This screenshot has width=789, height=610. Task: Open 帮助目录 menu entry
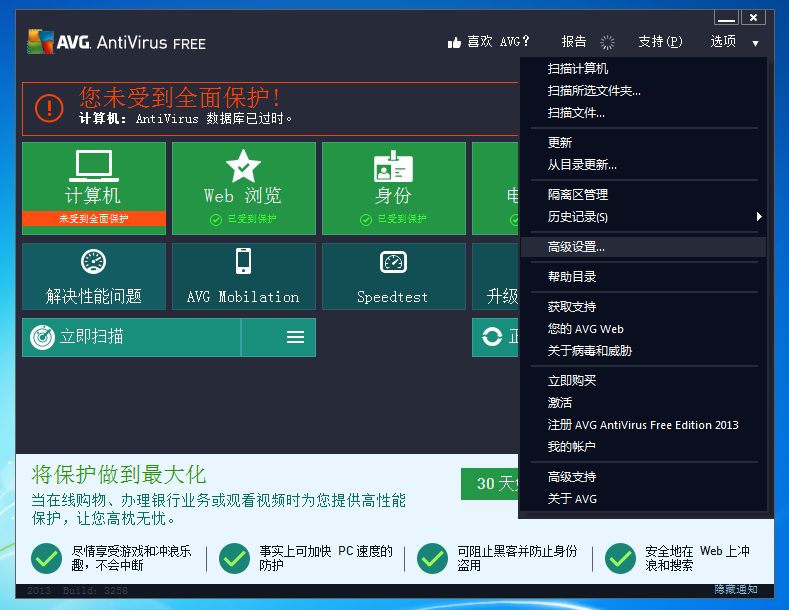click(x=644, y=276)
